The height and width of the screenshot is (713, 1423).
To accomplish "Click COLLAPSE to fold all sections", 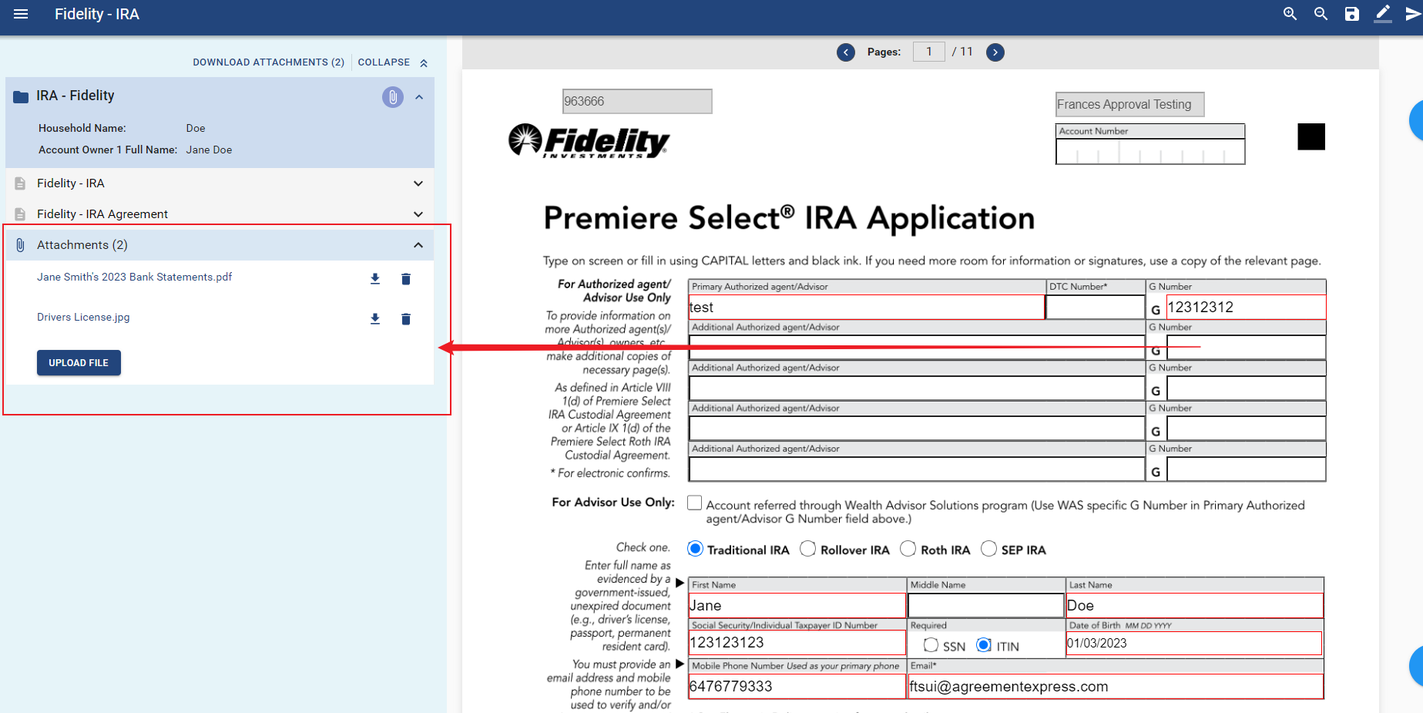I will (x=384, y=62).
